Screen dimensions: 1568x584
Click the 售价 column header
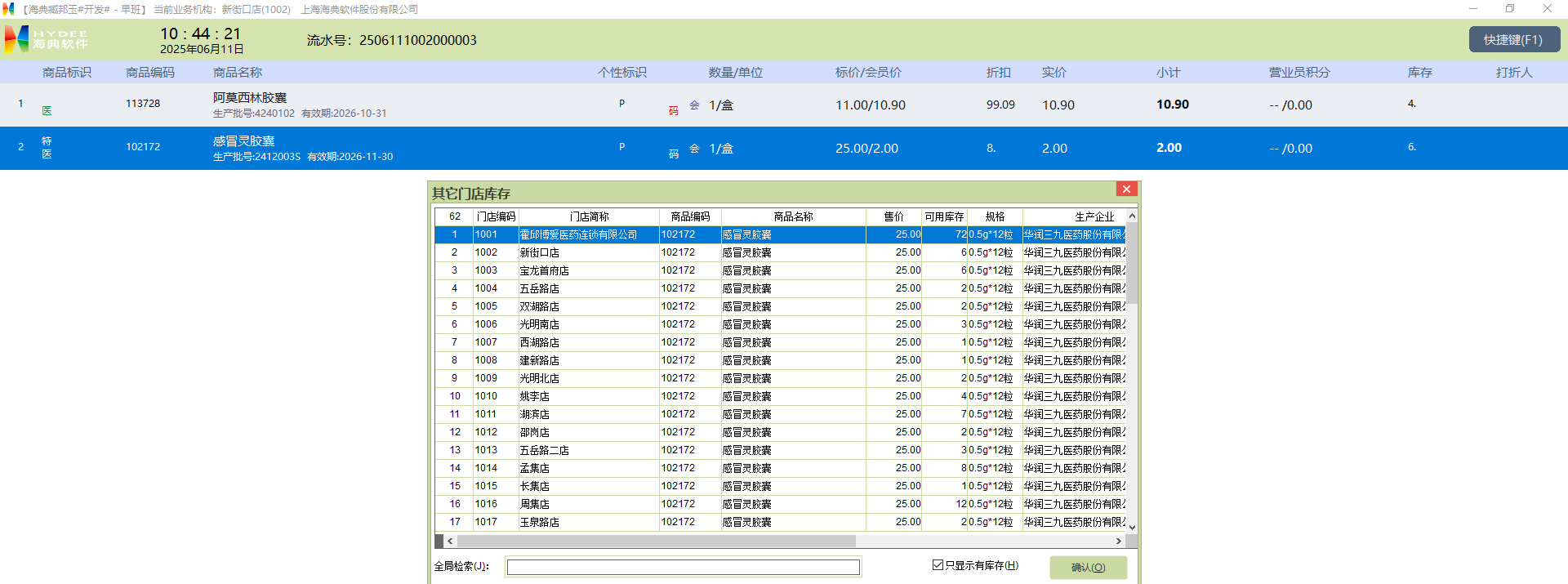tap(894, 216)
